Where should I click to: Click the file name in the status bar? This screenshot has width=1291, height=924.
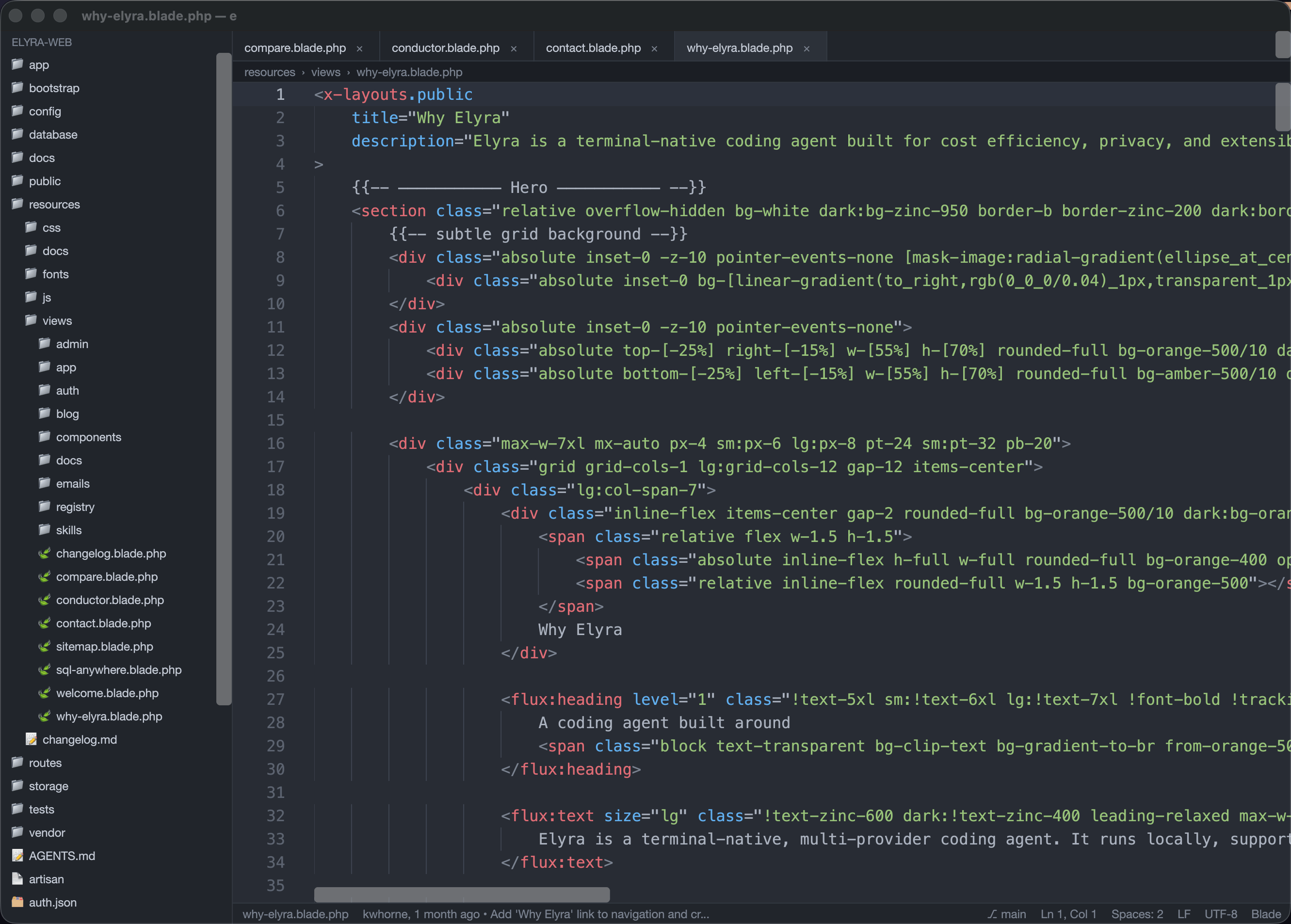295,914
